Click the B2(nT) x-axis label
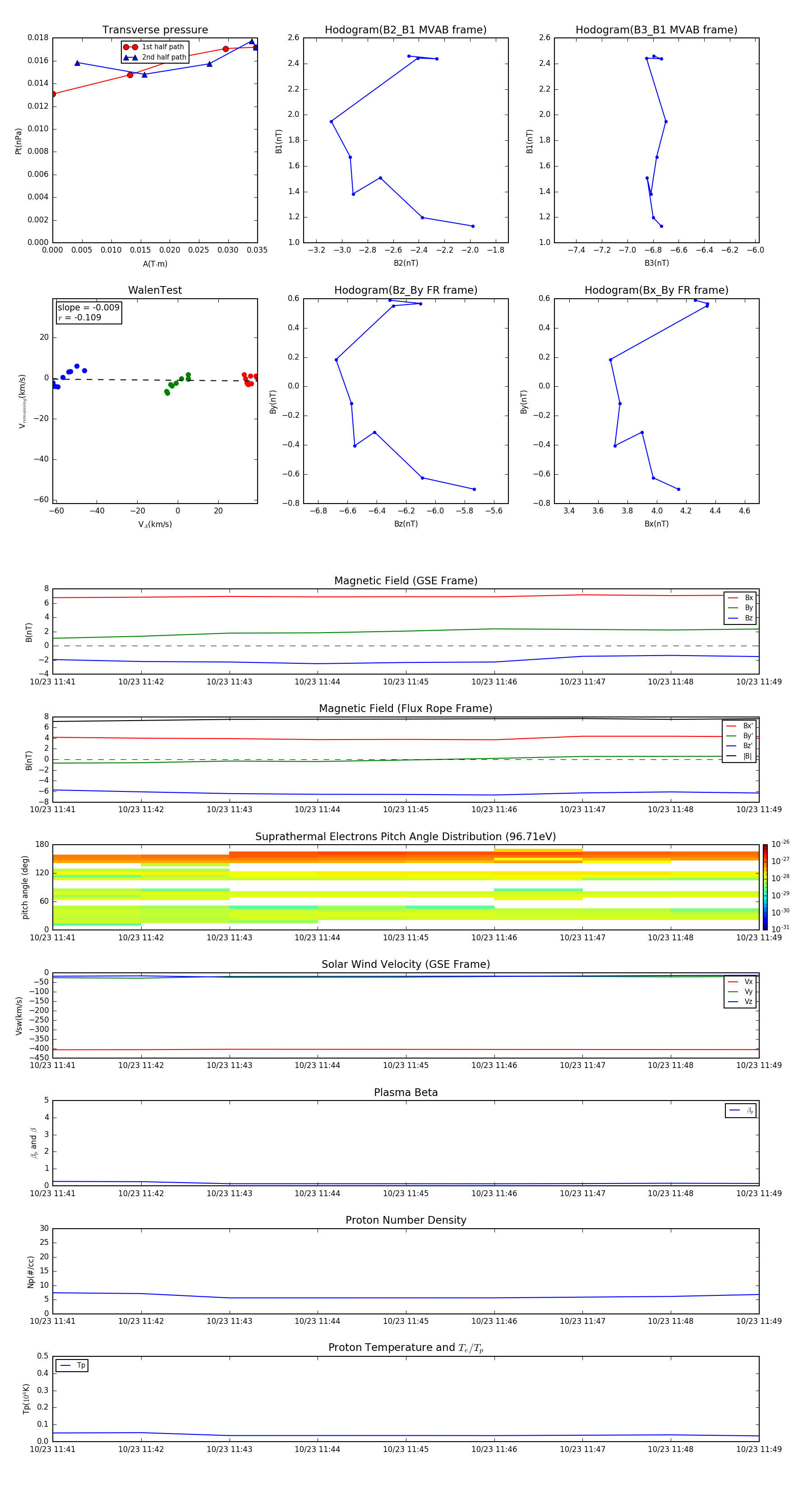 tap(406, 263)
